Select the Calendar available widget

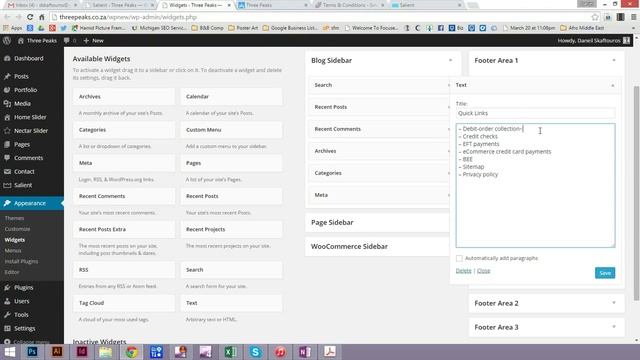pyautogui.click(x=231, y=97)
